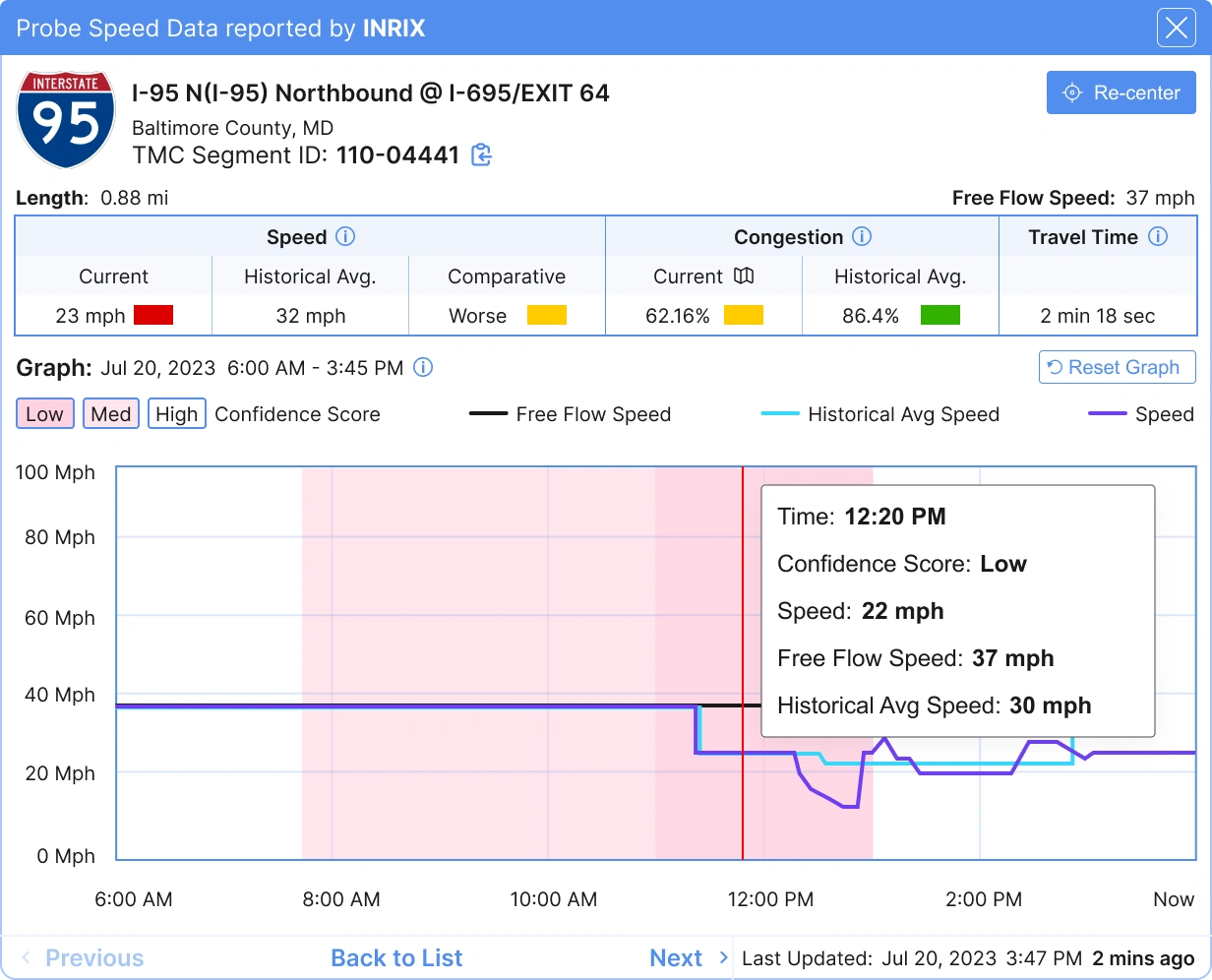Image resolution: width=1212 pixels, height=980 pixels.
Task: Click the Interstate 95 shield icon
Action: [66, 119]
